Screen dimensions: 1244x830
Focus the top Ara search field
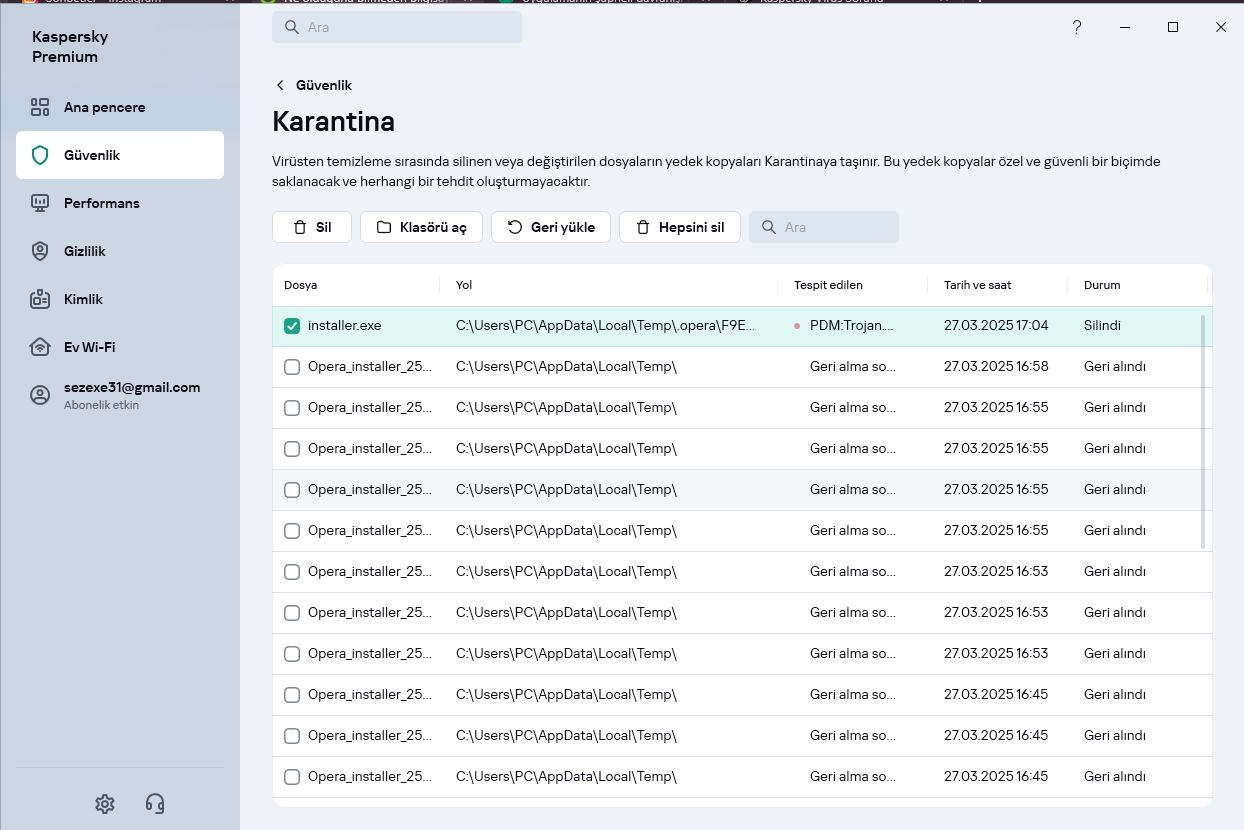[x=397, y=27]
